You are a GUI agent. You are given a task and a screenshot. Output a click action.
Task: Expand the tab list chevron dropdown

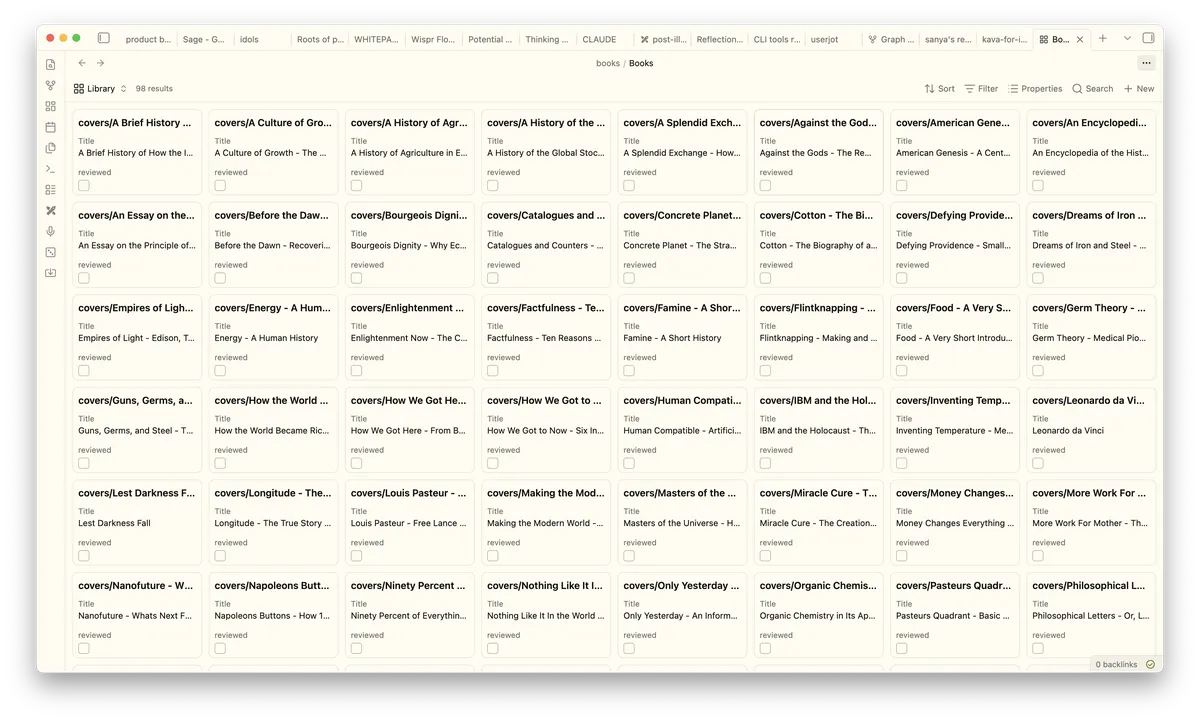1127,38
